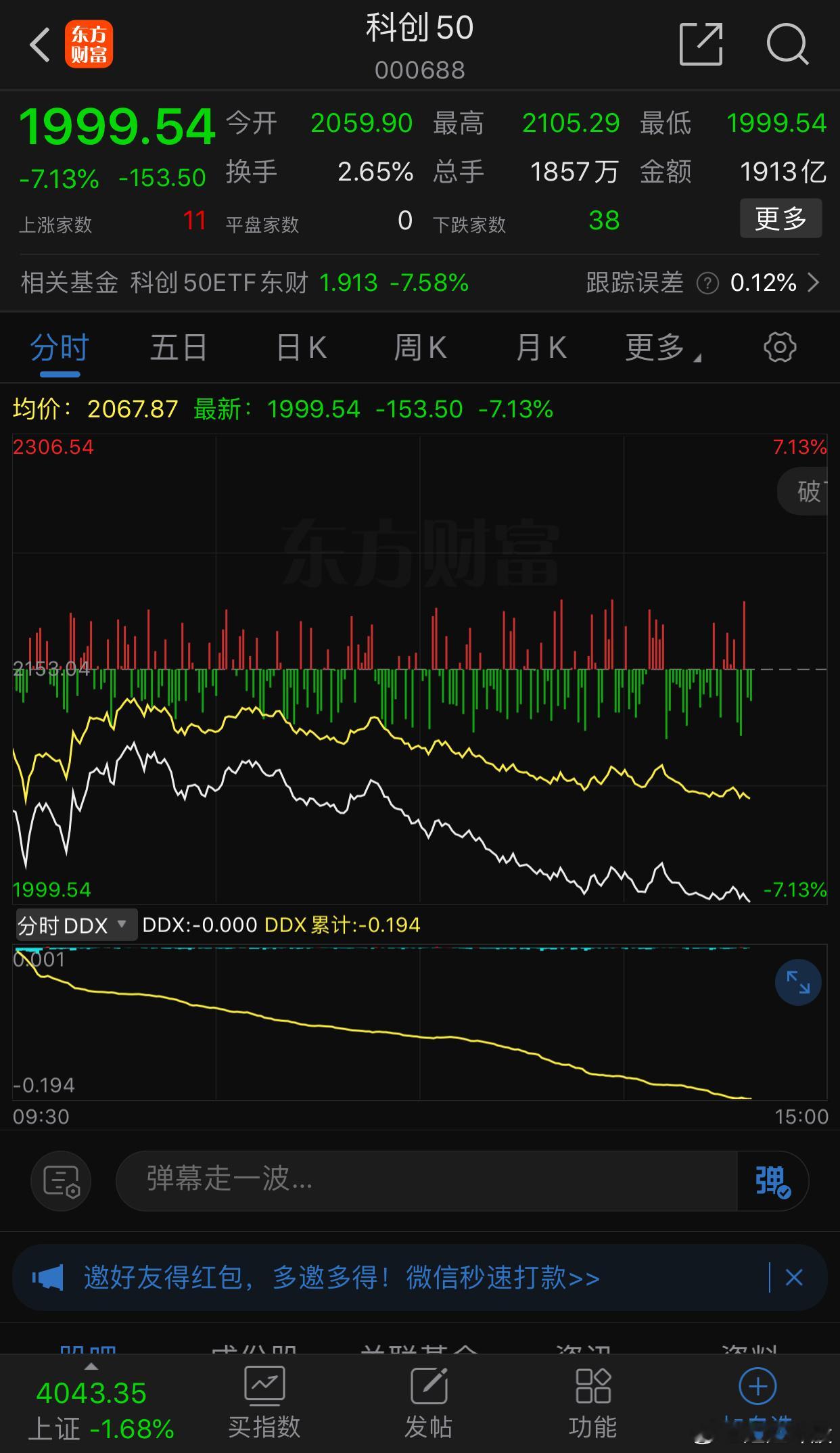Viewport: 840px width, 1453px height.
Task: Switch to the 五日 tab
Action: point(179,347)
